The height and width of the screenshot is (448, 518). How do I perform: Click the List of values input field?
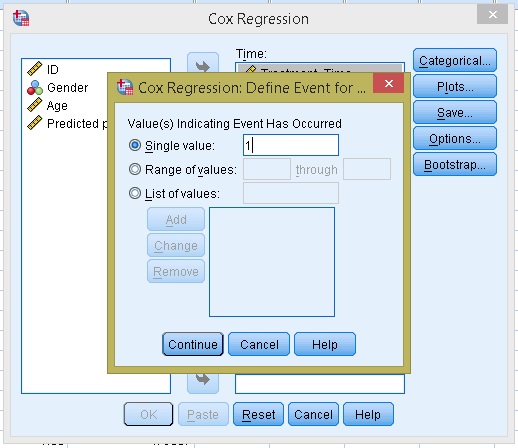pos(291,193)
